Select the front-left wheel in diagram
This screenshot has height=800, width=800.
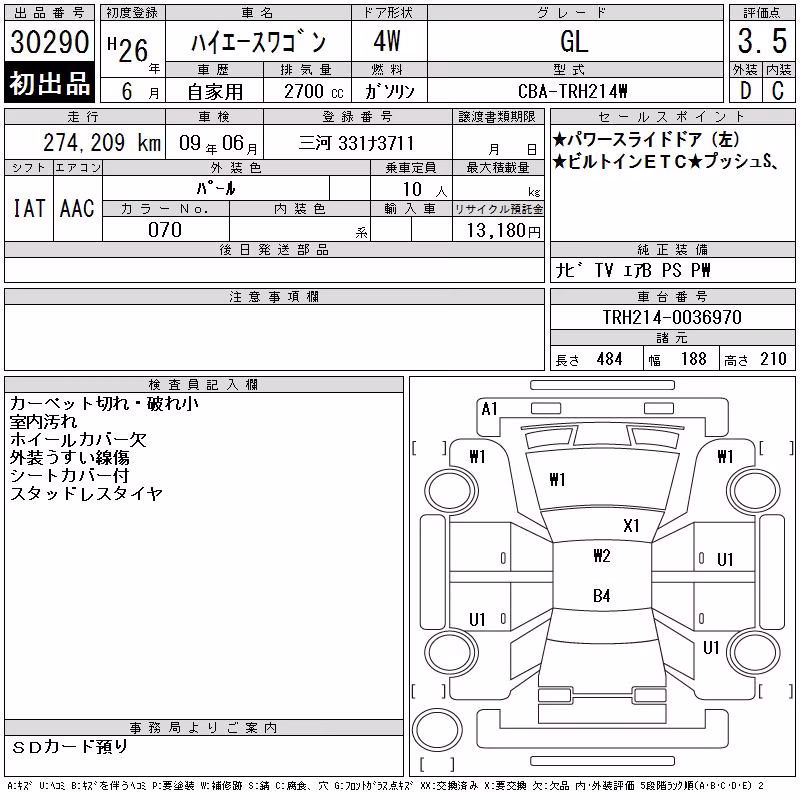[x=450, y=491]
